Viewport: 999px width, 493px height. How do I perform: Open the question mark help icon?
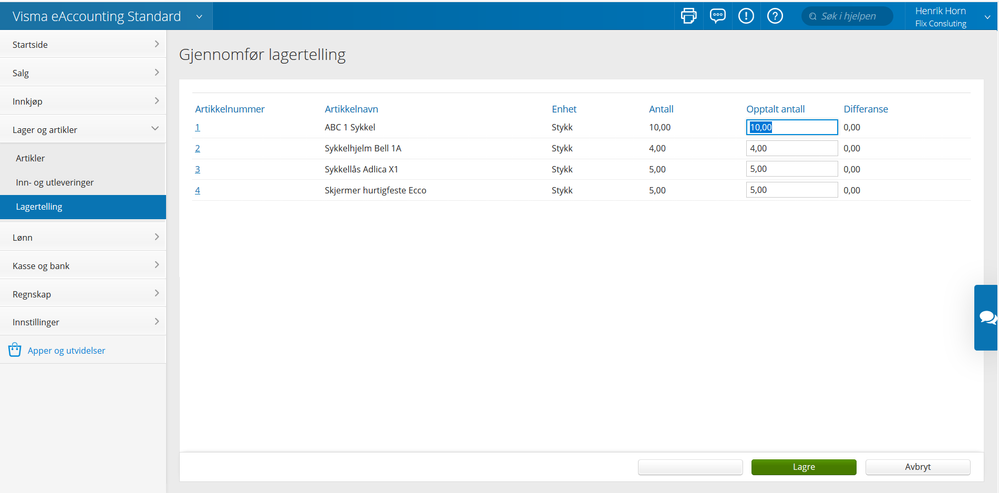click(x=775, y=16)
